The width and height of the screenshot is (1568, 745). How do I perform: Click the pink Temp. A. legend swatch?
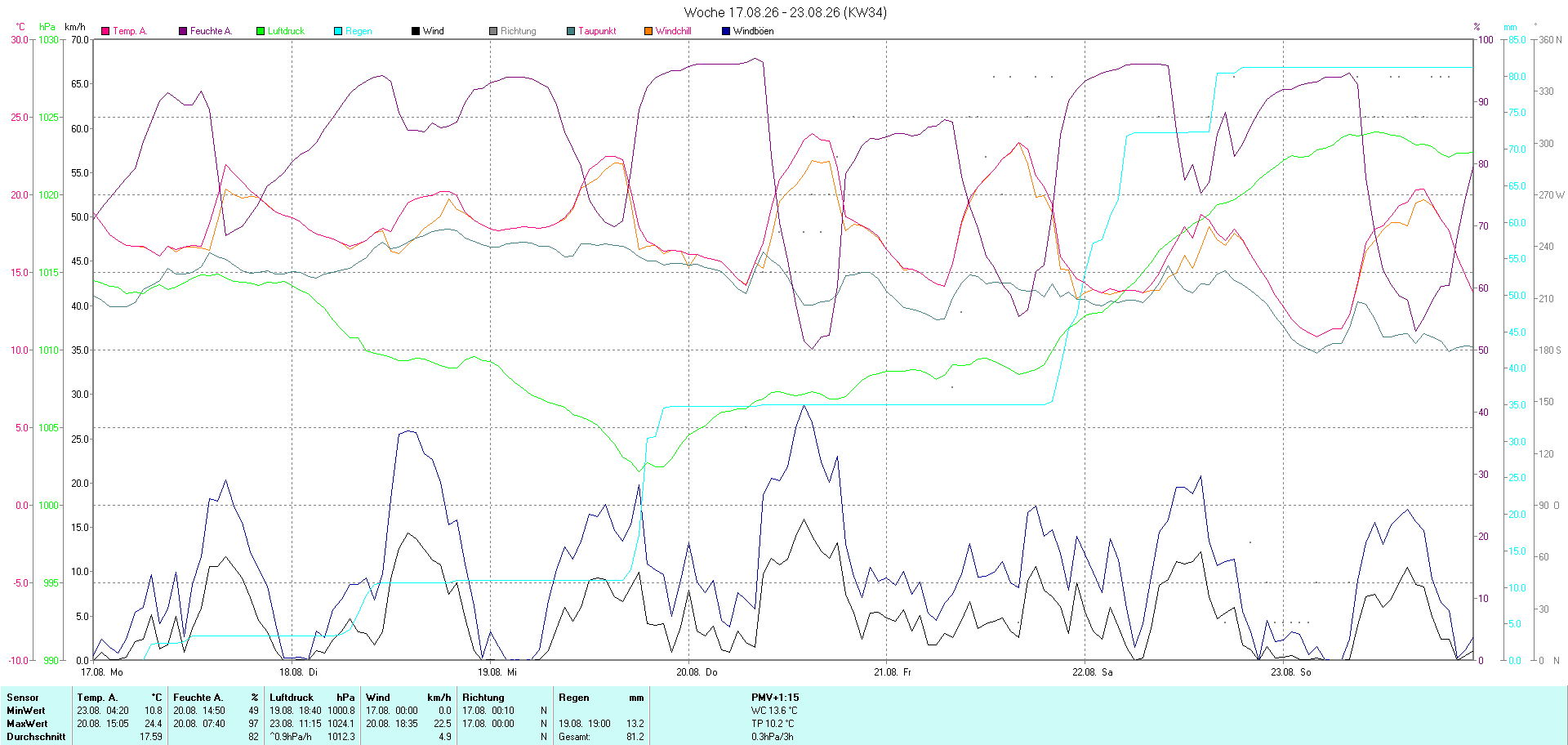[x=105, y=31]
